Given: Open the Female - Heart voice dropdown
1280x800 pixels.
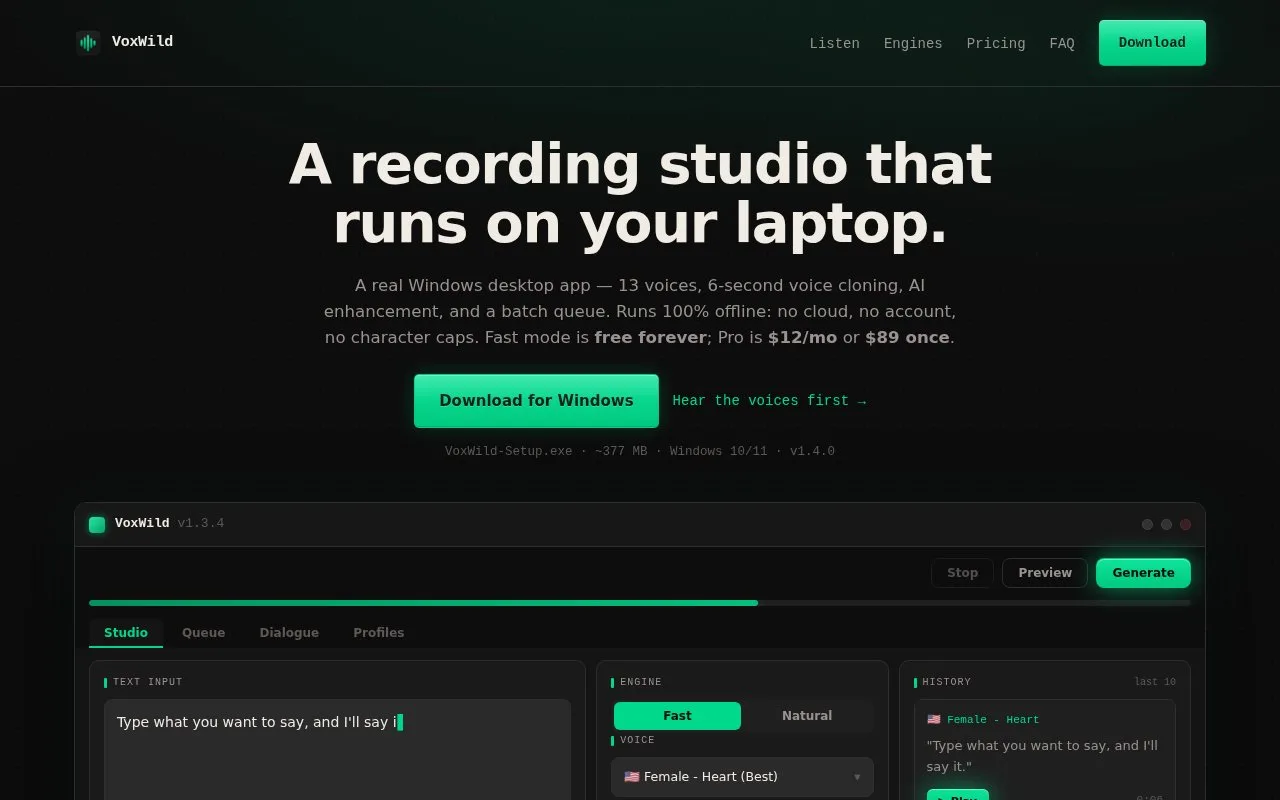Looking at the screenshot, I should (742, 777).
